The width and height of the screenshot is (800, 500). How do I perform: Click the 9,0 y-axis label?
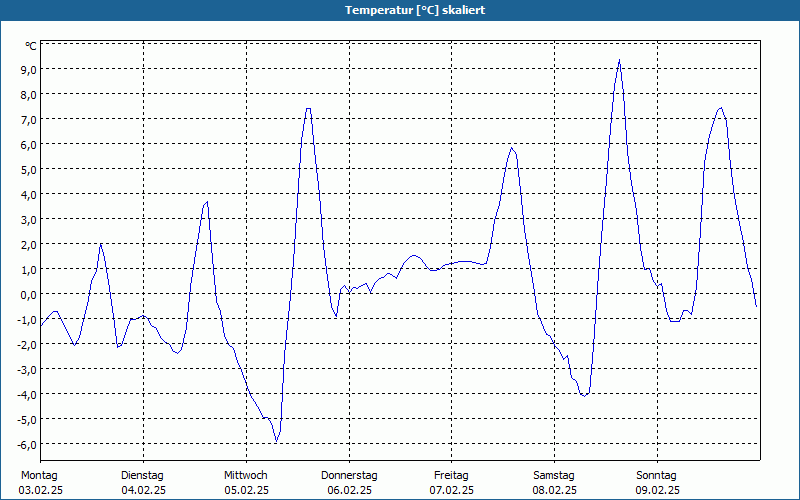[29, 69]
